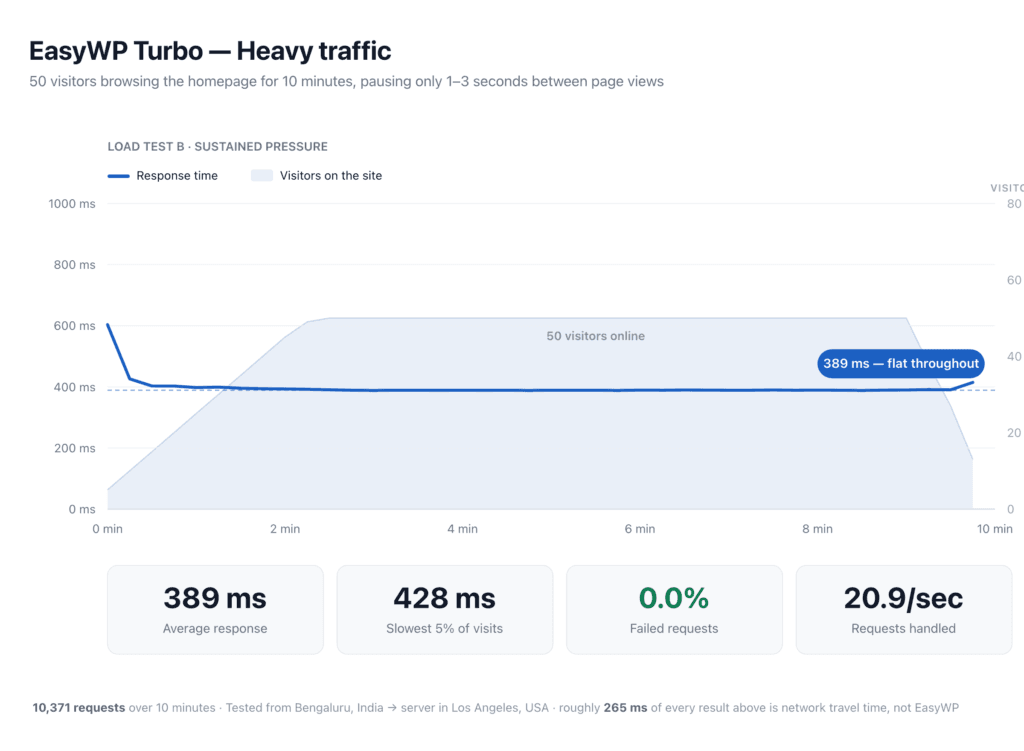Click the '4 min' time axis label
Image resolution: width=1024 pixels, height=751 pixels.
[x=462, y=529]
